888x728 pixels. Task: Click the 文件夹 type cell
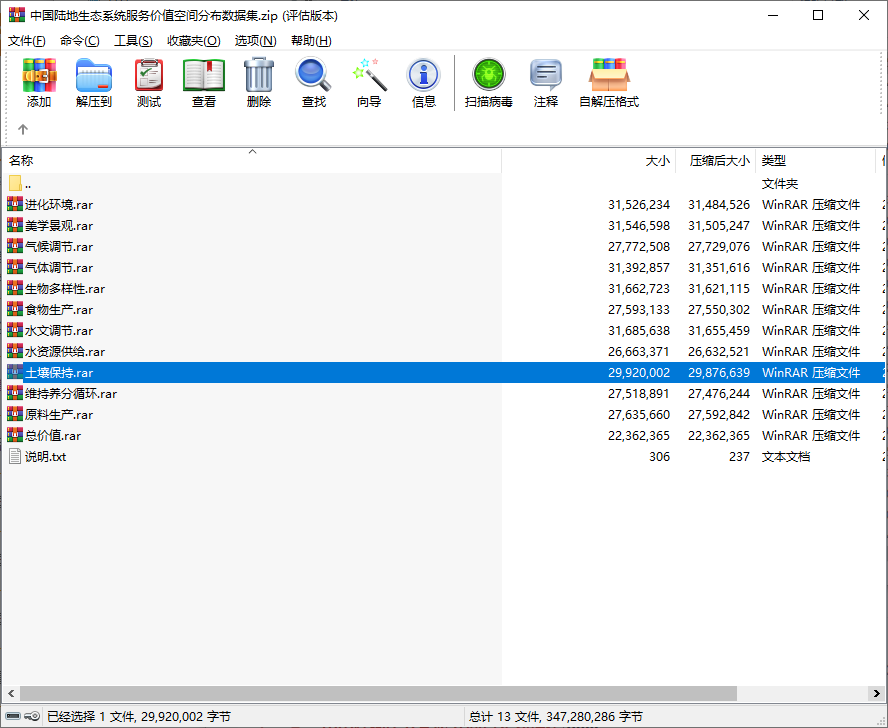779,184
